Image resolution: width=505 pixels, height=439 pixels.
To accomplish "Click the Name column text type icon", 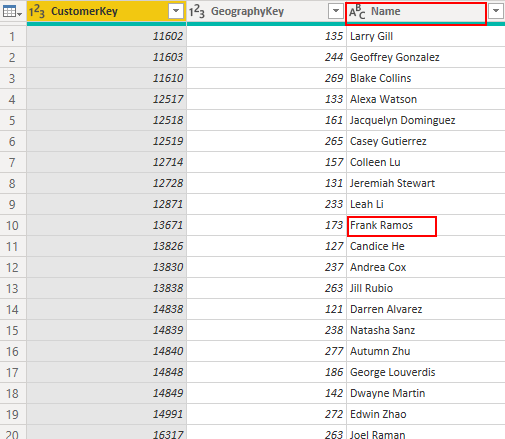I will point(357,12).
